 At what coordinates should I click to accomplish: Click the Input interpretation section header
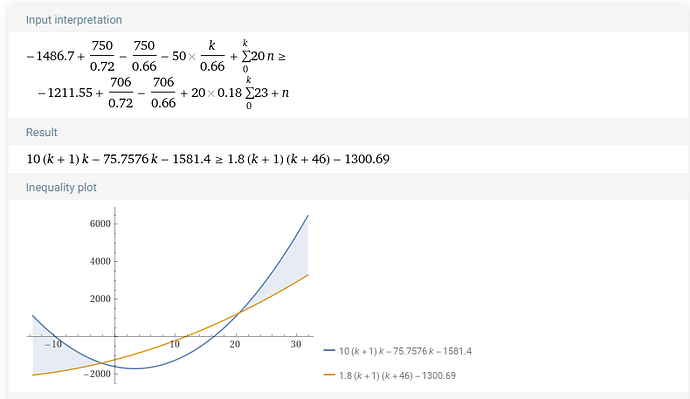point(73,20)
